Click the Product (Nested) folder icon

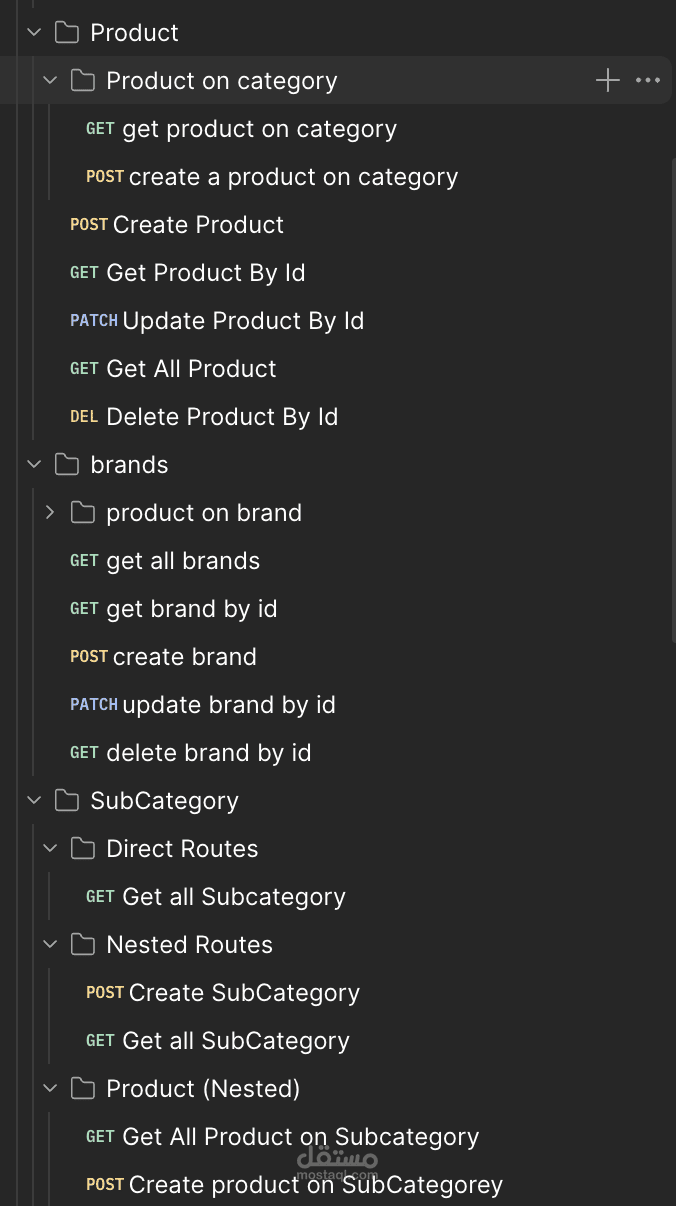click(x=83, y=1089)
